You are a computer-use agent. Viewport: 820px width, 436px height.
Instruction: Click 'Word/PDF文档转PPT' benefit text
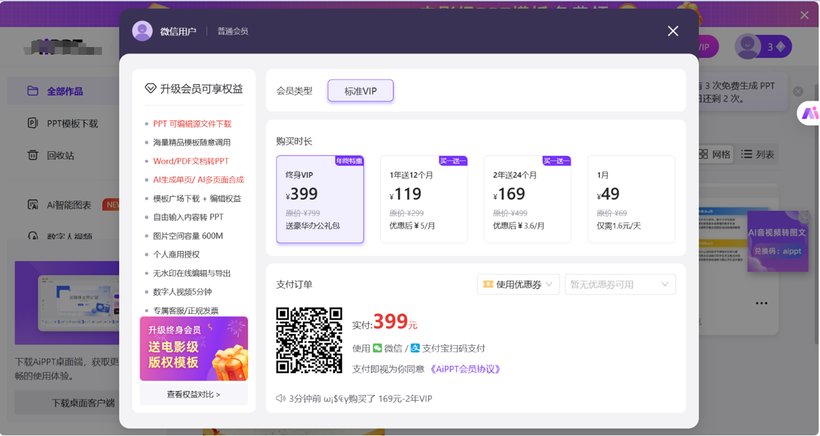tap(191, 161)
